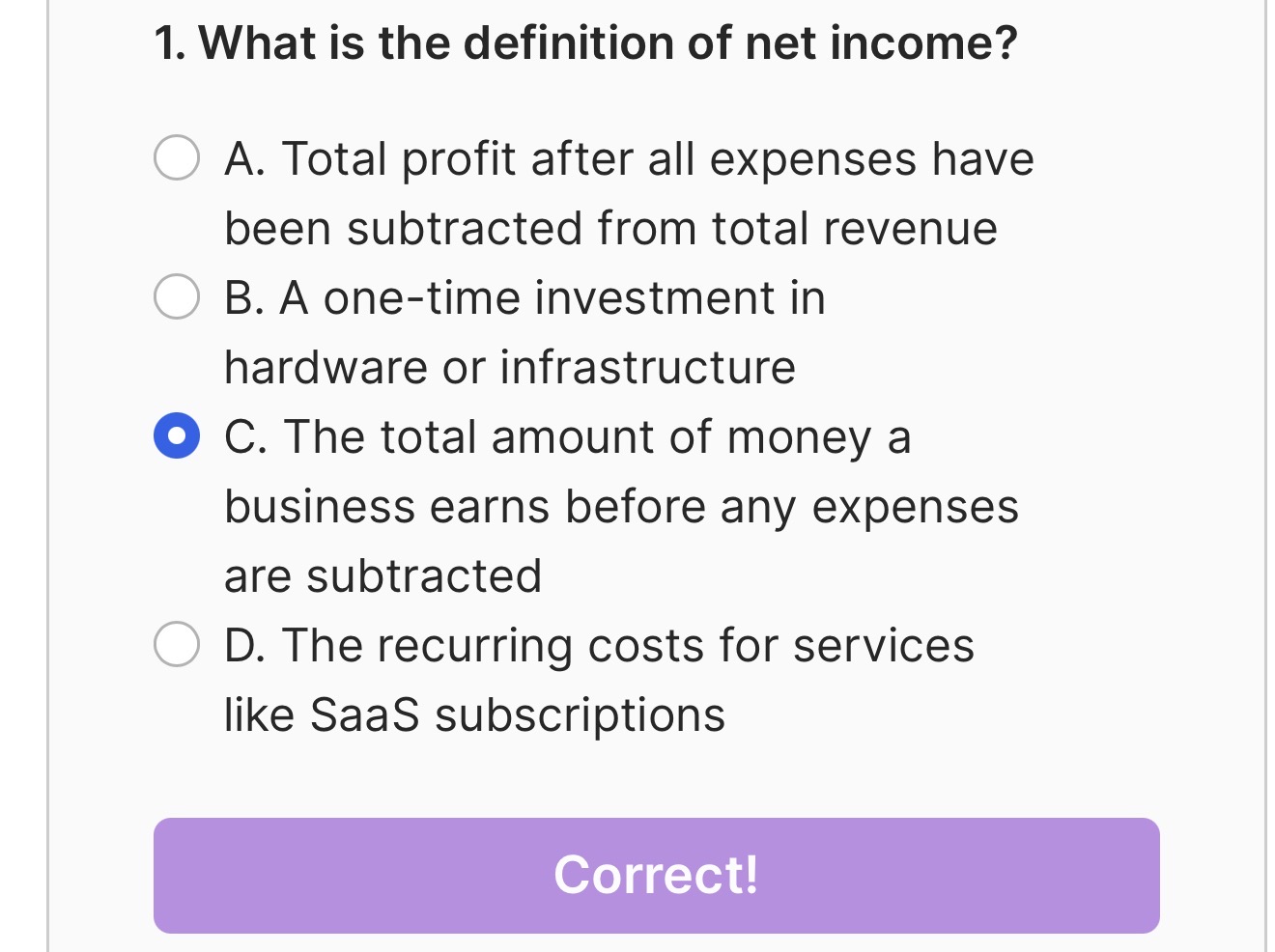
Task: Click the word "SaaS" in option D
Action: pos(364,715)
